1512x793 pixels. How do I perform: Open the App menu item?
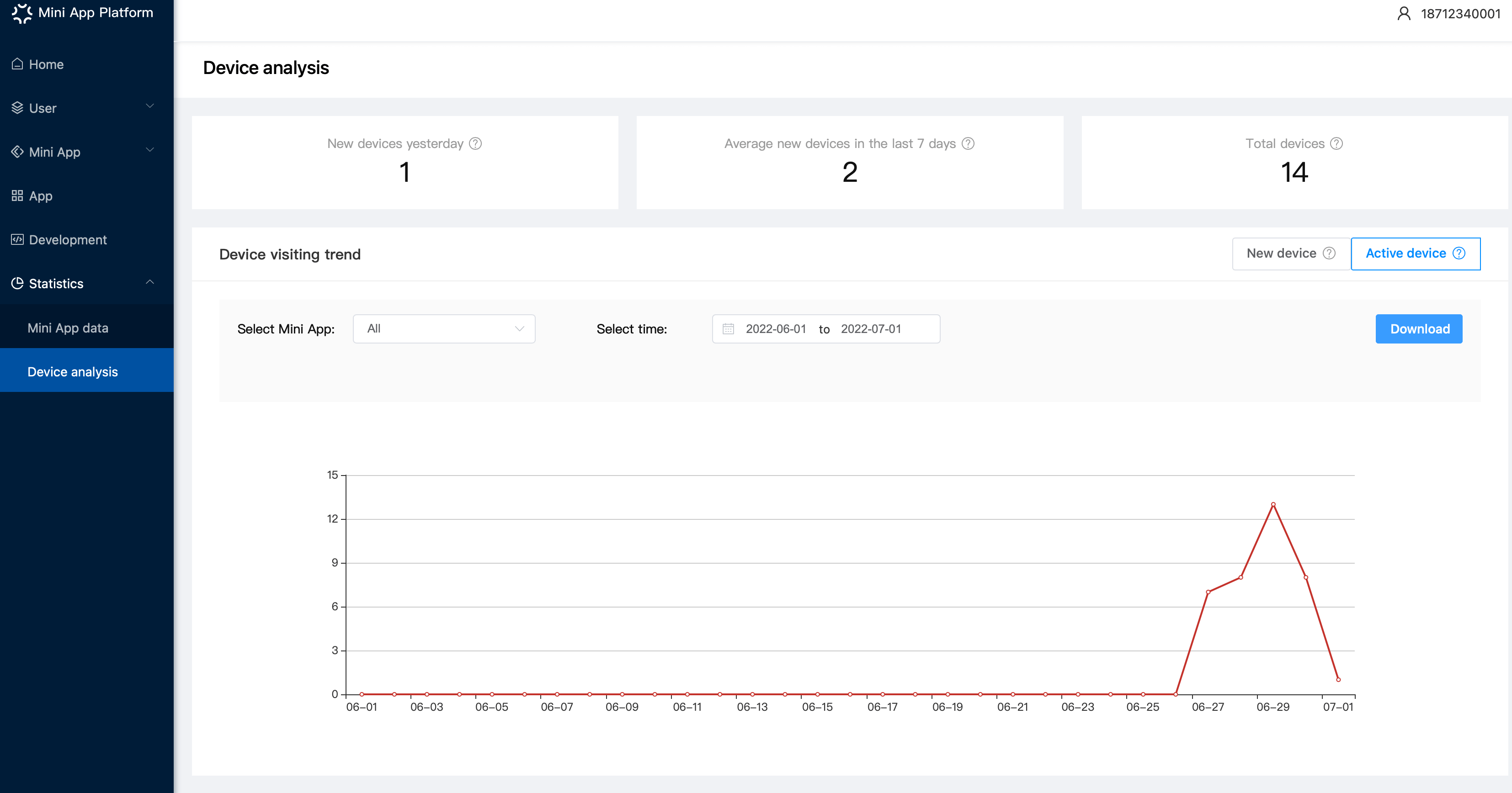pyautogui.click(x=87, y=196)
